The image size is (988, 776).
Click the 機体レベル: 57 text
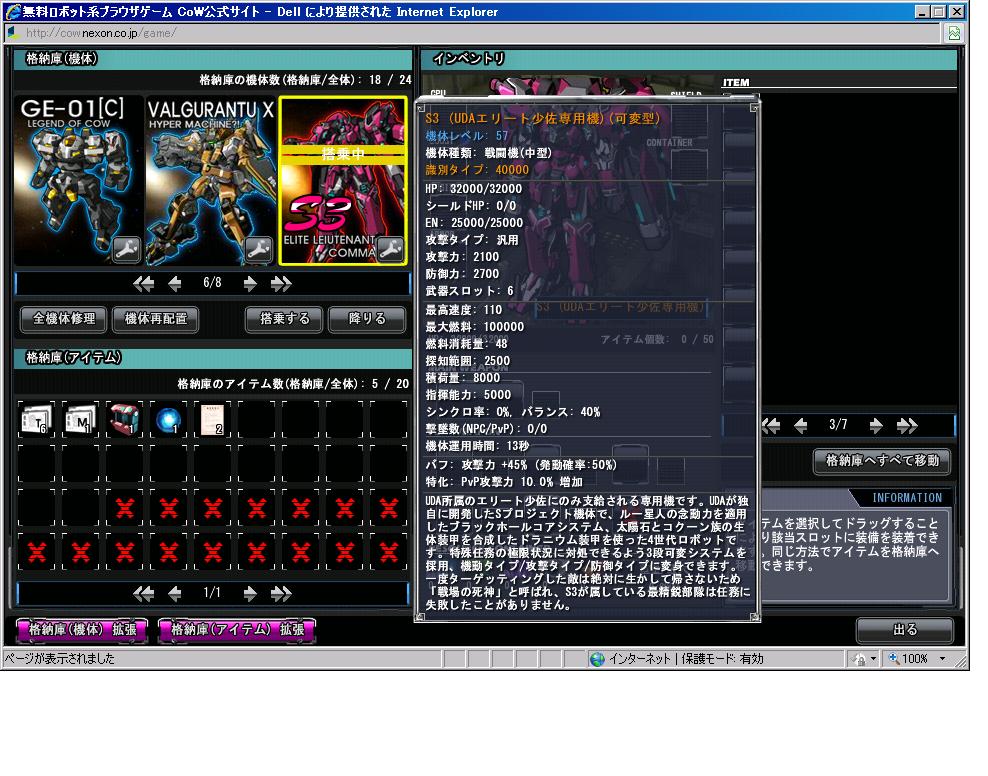[x=467, y=136]
